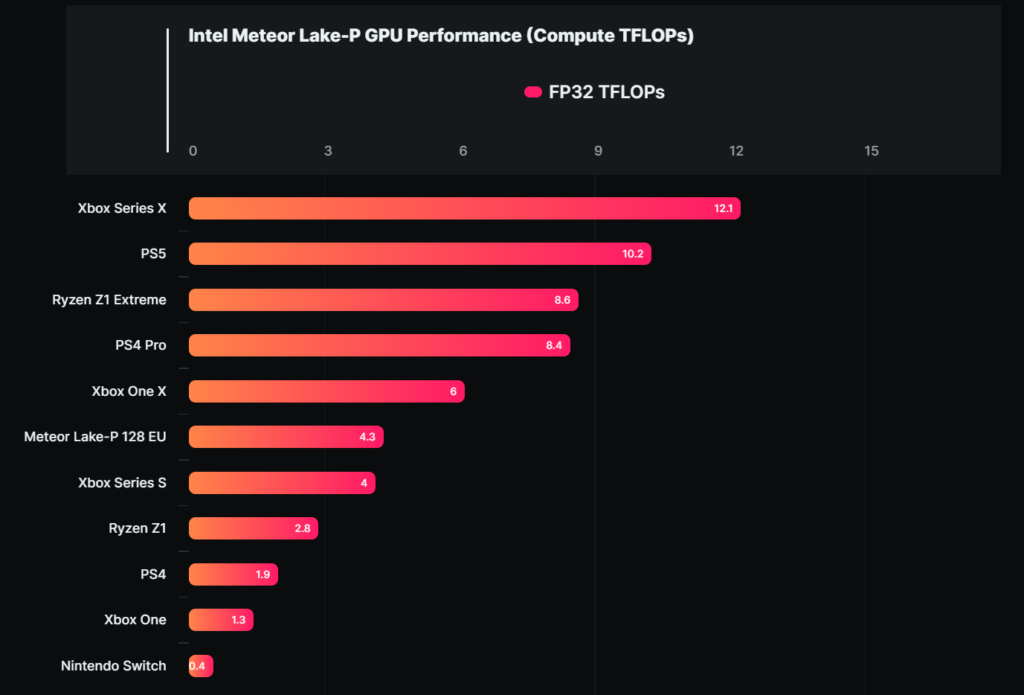
Task: Click the Nintendo Switch axis label
Action: tap(114, 666)
